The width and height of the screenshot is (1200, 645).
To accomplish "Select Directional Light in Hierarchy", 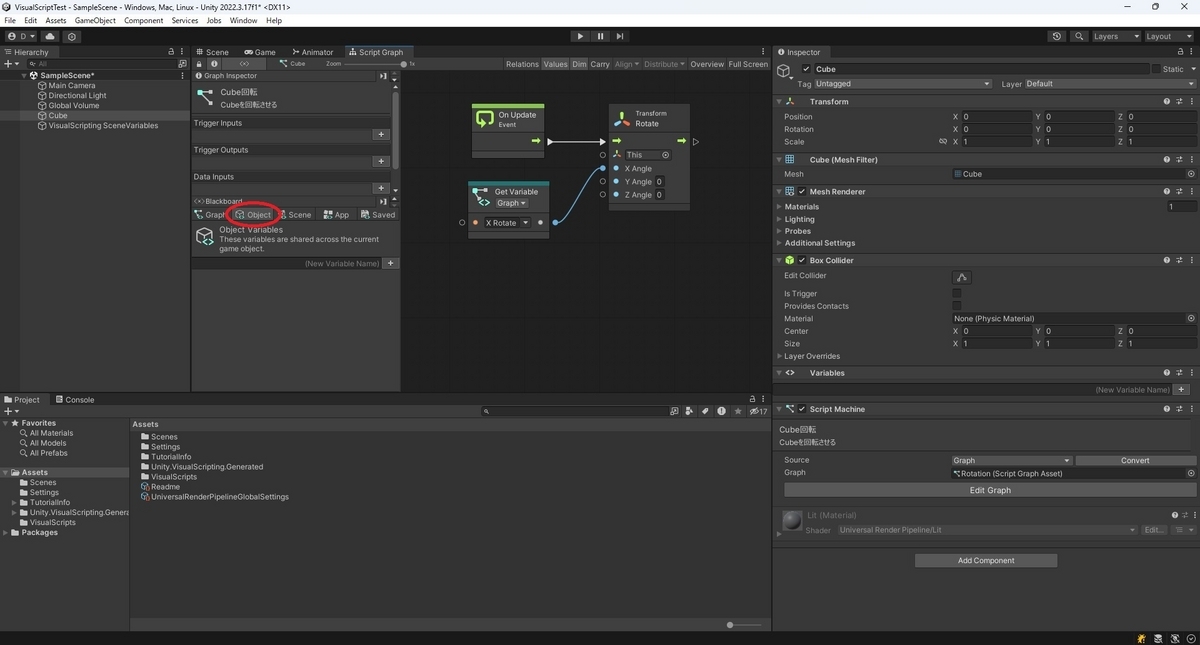I will pos(77,95).
